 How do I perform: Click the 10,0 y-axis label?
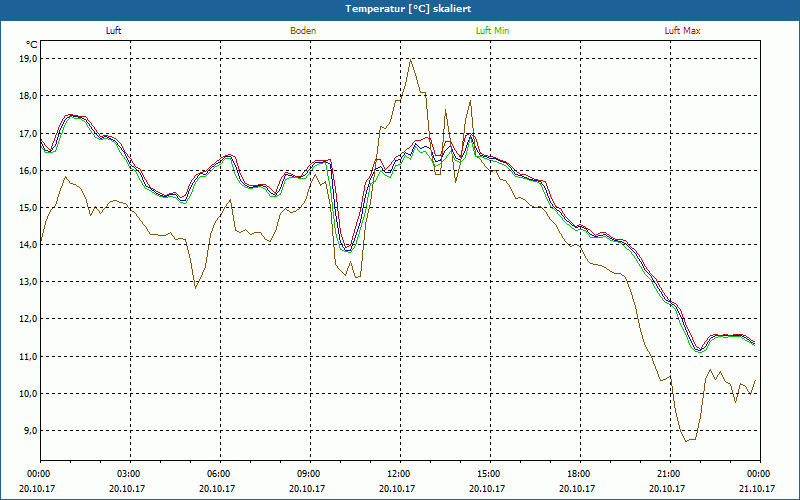click(29, 394)
